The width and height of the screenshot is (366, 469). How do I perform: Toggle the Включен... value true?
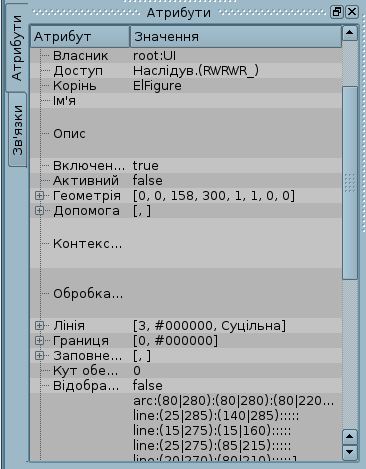click(146, 166)
